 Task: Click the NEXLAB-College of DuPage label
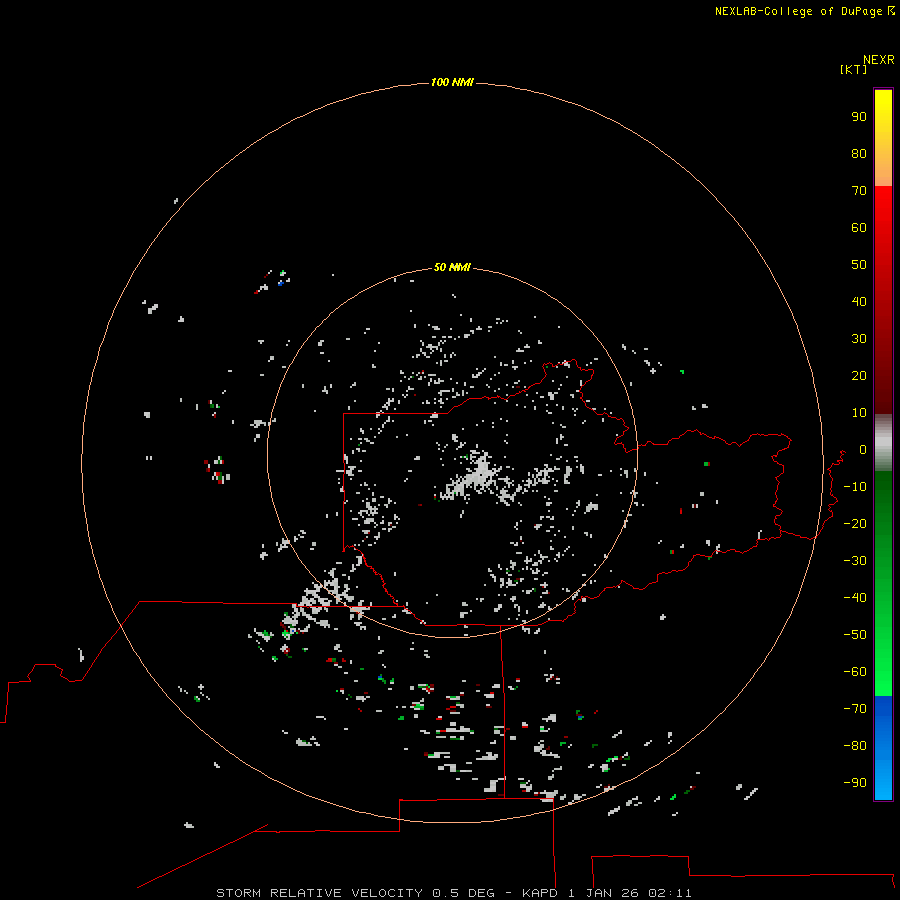click(x=800, y=11)
